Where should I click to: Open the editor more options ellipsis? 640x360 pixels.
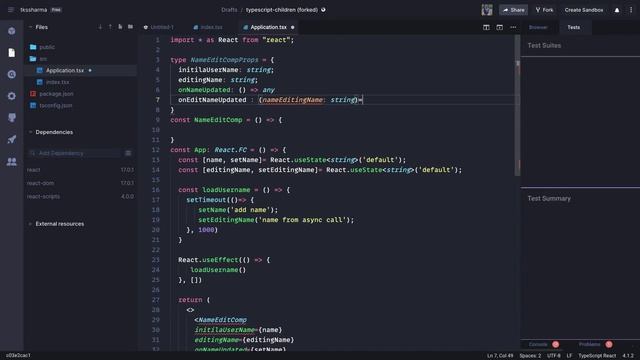click(x=513, y=27)
